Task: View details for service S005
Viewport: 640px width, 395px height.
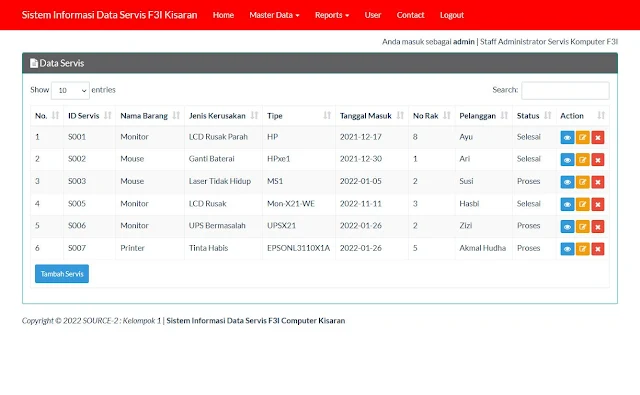Action: click(567, 204)
